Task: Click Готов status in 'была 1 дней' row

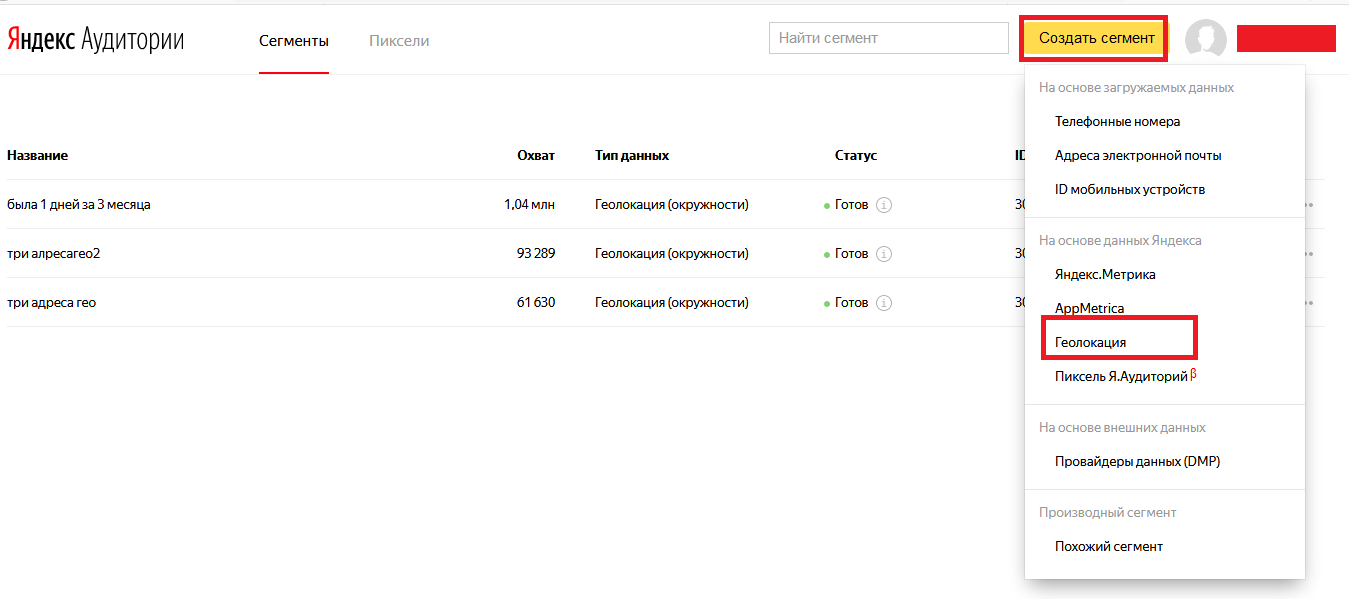Action: [851, 205]
